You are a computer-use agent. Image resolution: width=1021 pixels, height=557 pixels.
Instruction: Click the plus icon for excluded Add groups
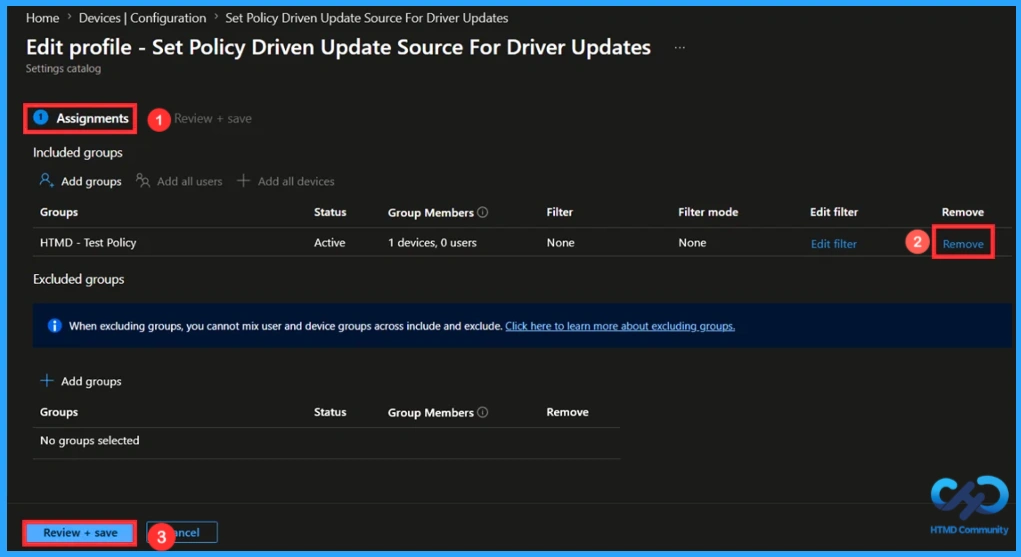46,380
